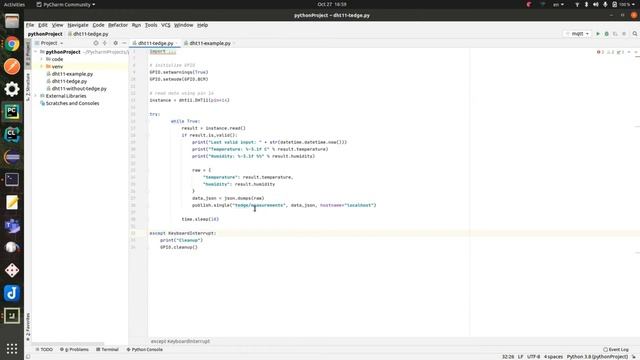The width and height of the screenshot is (640, 360).
Task: Open the en keyboard layout dropdown
Action: [558, 4]
